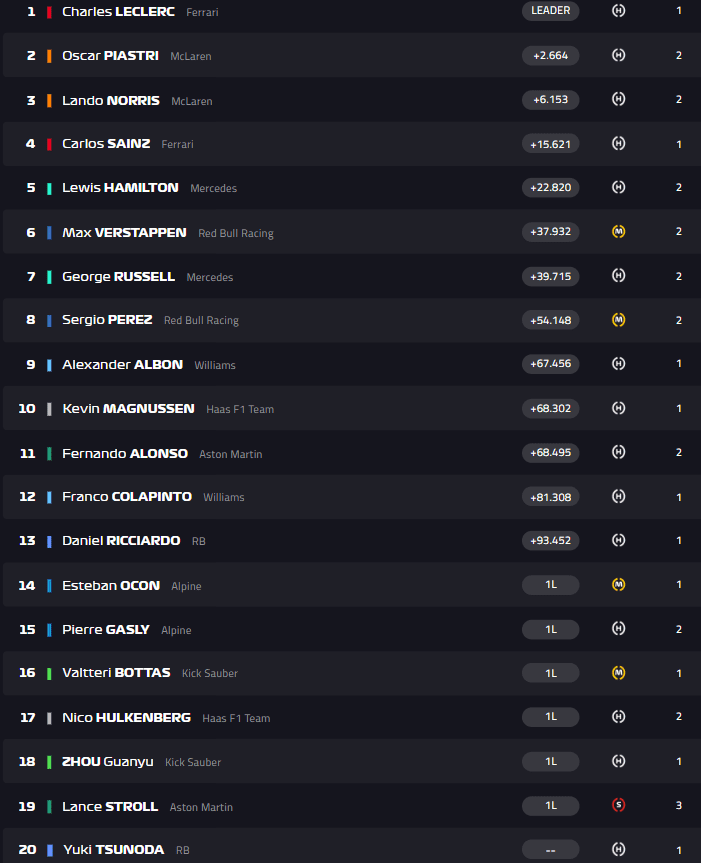Select driver name Fernando ALONSO
Screen dimensions: 701x863
124,453
